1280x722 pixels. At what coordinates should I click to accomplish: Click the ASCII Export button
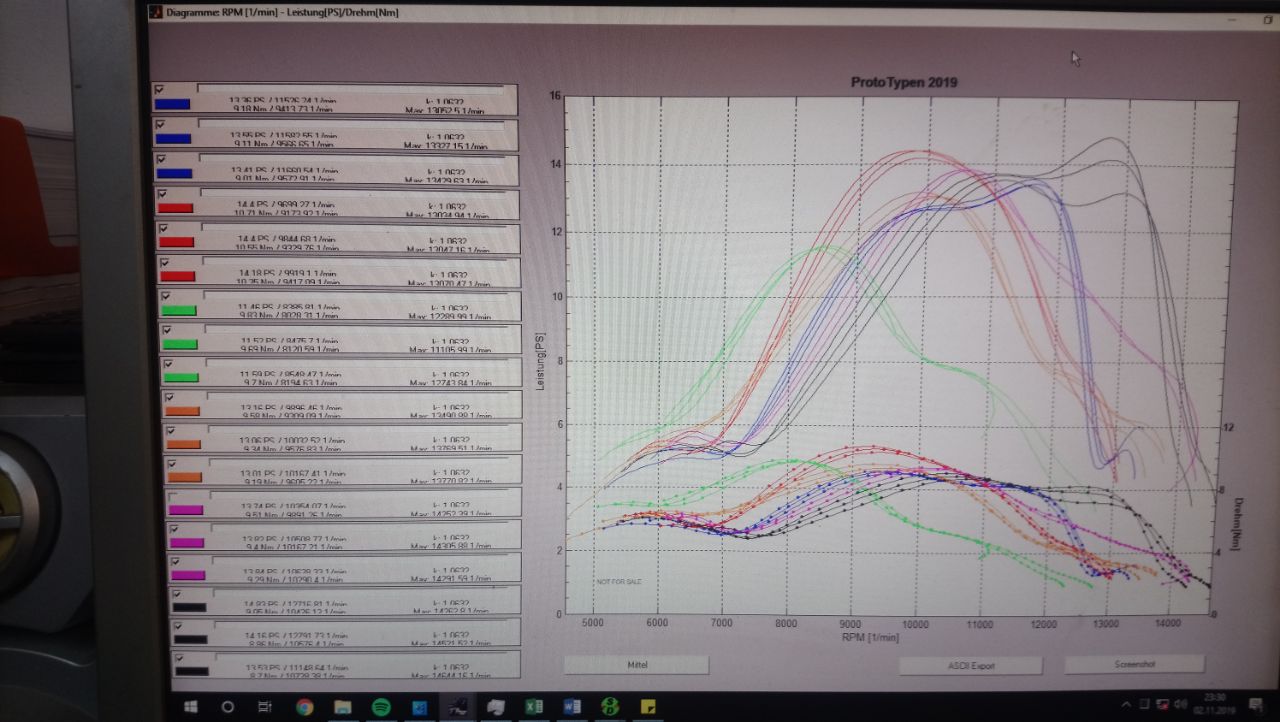tap(969, 665)
